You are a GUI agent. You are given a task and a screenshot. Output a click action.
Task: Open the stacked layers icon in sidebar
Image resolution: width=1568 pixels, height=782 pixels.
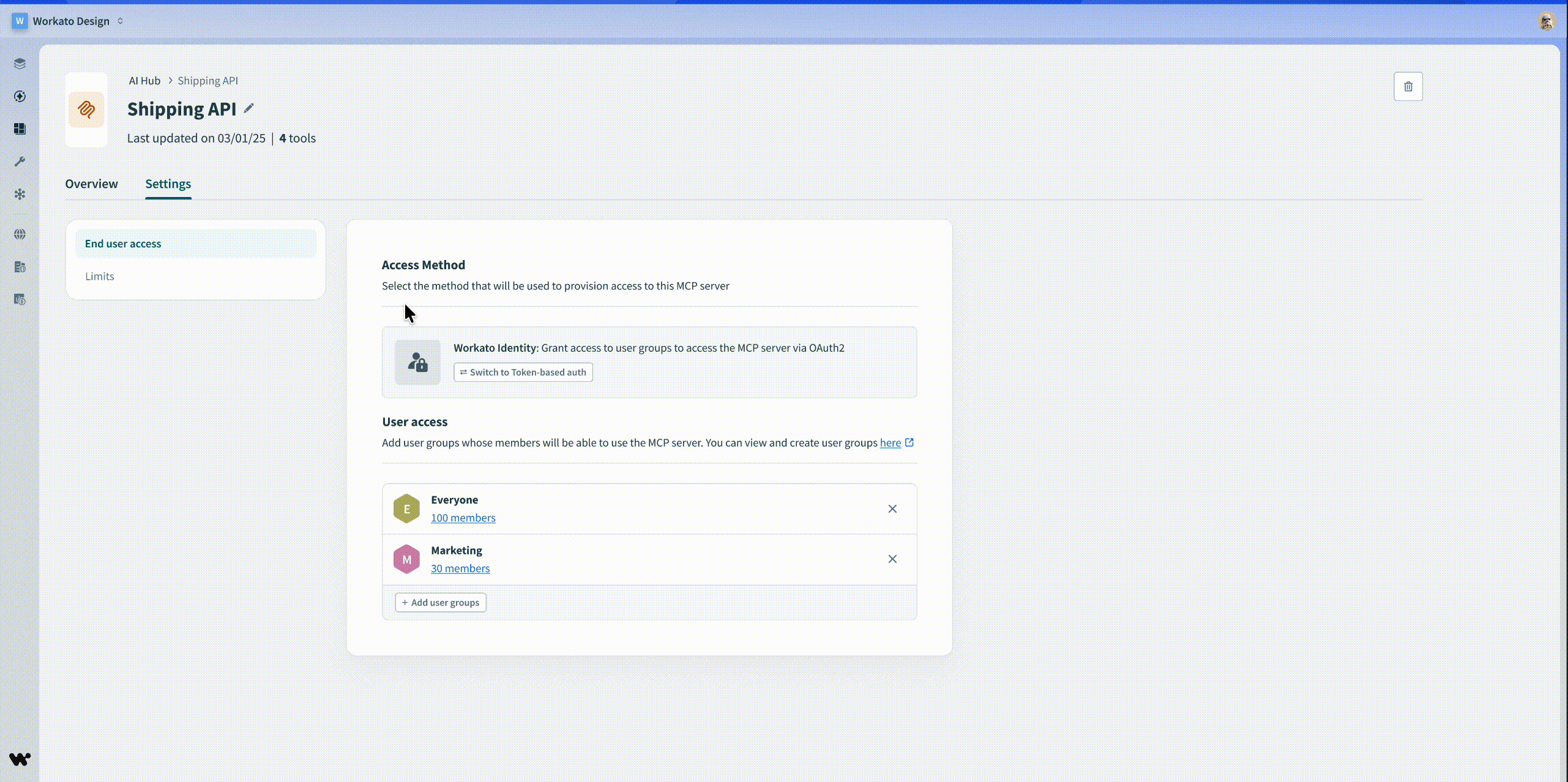click(20, 64)
